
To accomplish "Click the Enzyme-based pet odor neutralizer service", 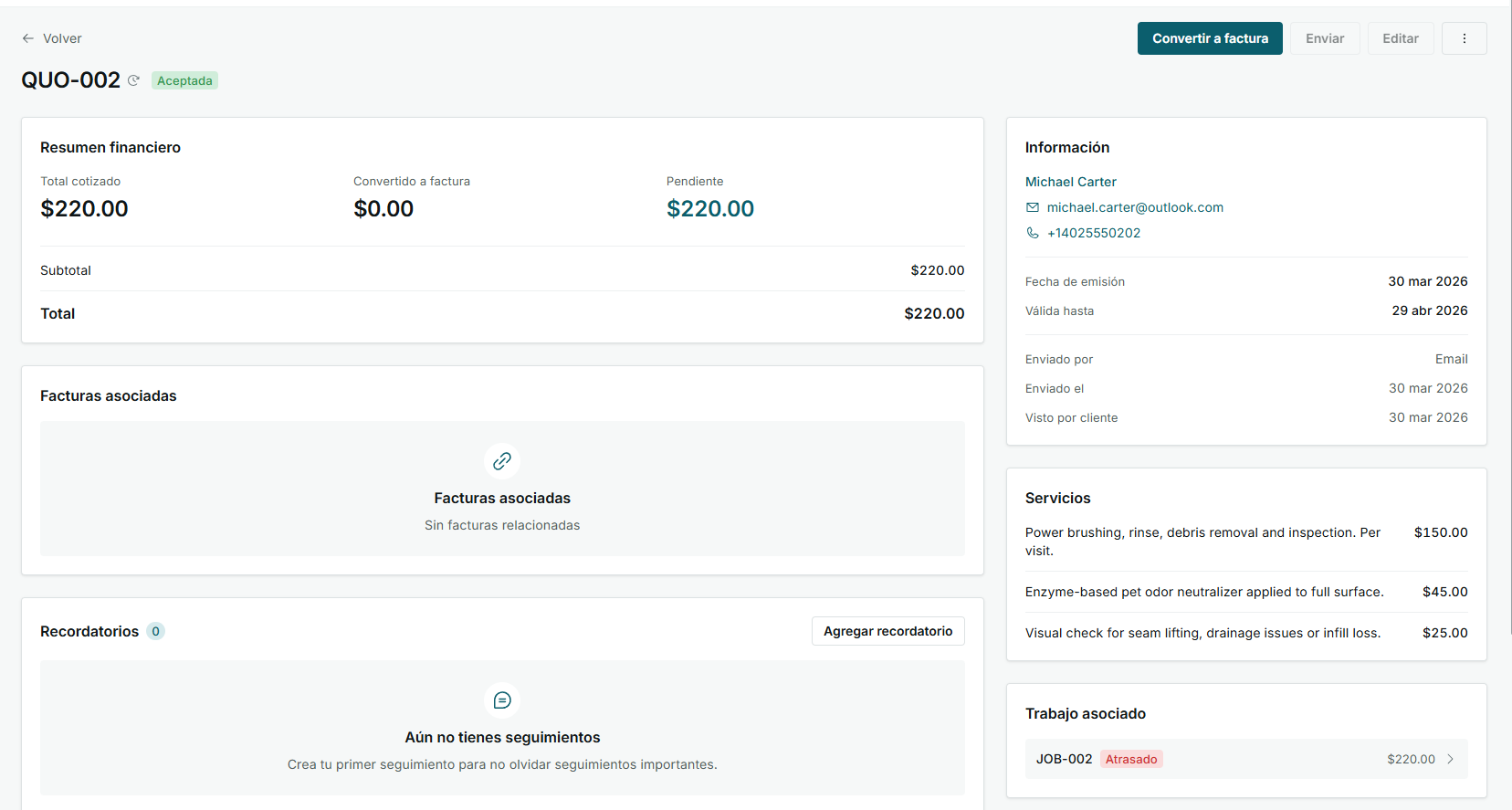I will 1204,592.
